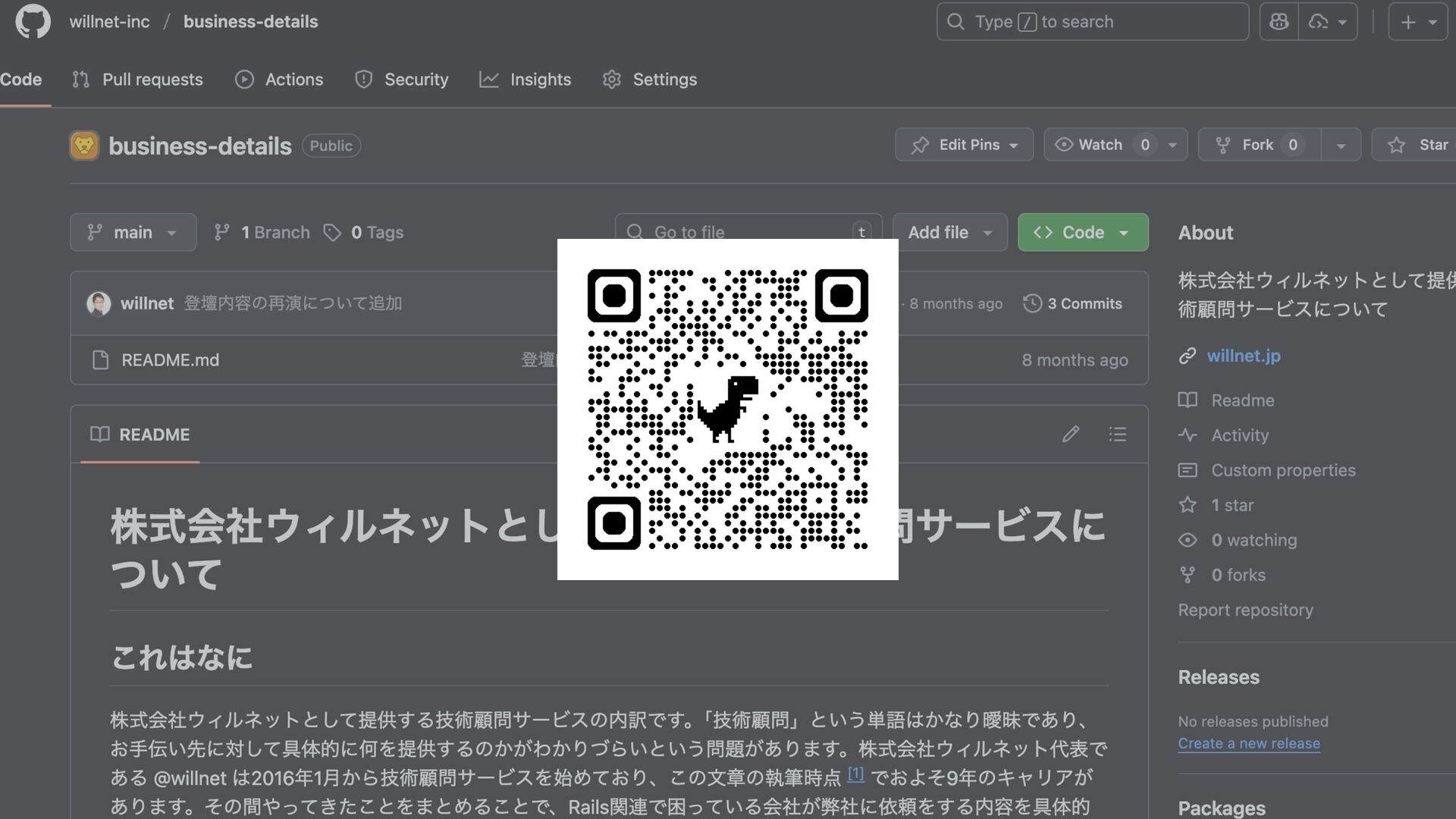
Task: Click the Actions play icon
Action: coord(244,80)
